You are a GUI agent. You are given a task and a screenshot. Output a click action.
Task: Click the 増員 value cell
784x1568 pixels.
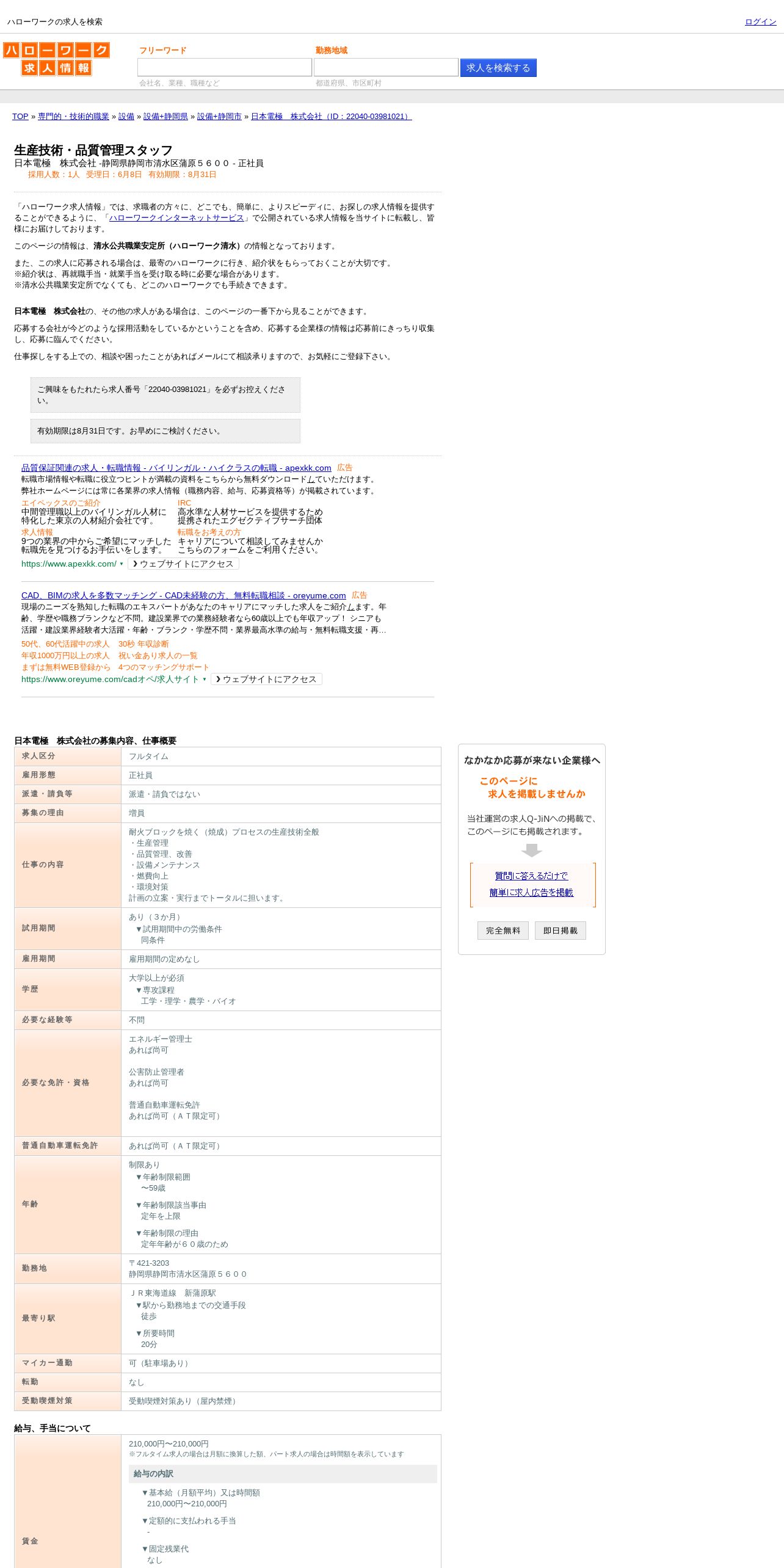(x=281, y=813)
